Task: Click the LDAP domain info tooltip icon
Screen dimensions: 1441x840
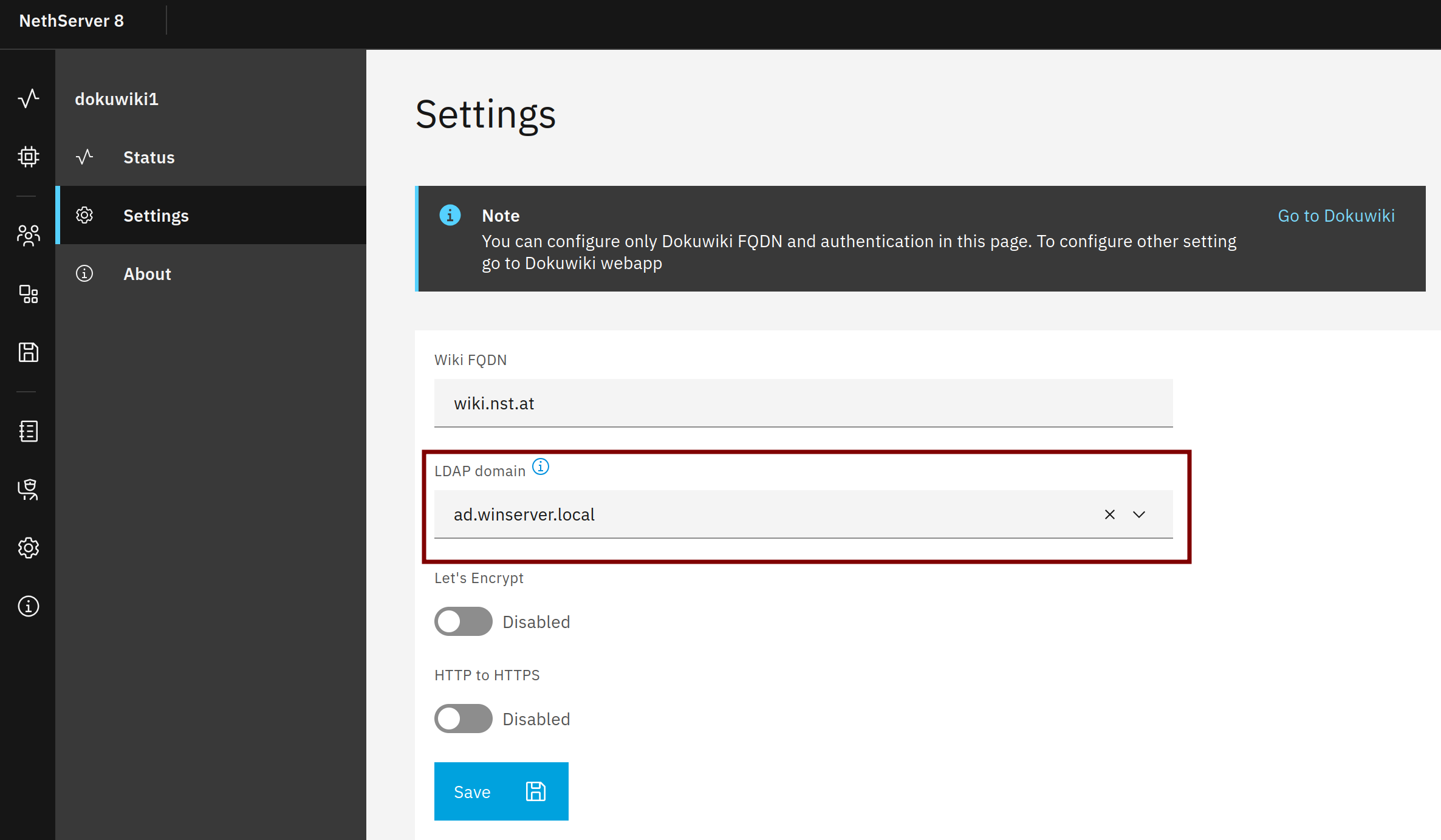Action: (x=540, y=467)
